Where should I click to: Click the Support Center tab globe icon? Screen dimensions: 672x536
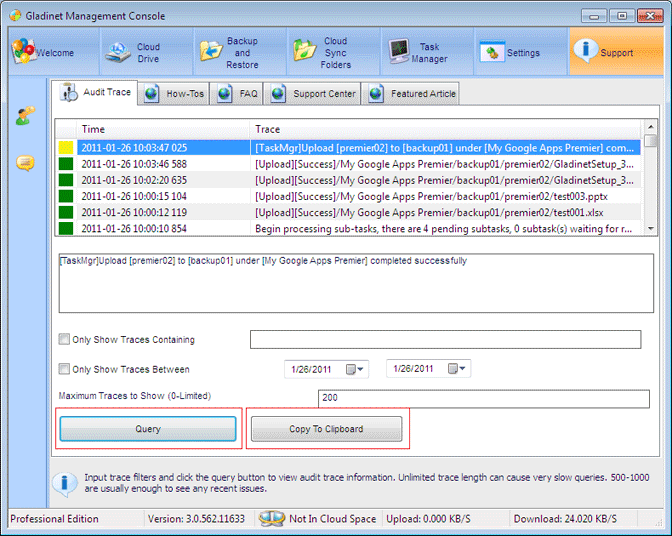279,93
